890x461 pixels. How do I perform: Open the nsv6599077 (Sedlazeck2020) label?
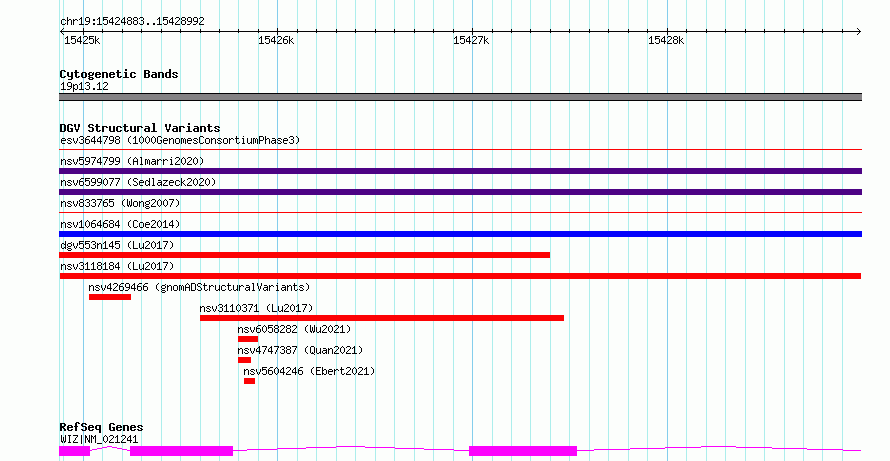pyautogui.click(x=138, y=182)
